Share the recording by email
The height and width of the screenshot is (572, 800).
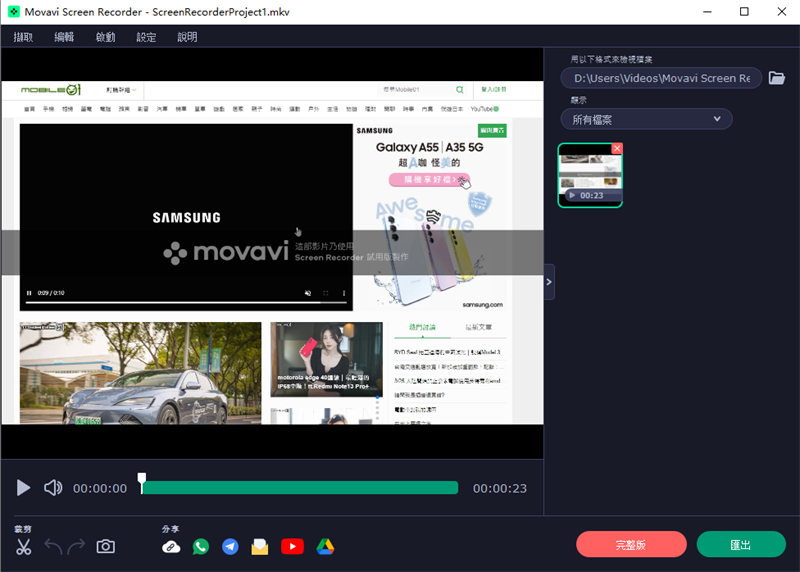[x=260, y=547]
